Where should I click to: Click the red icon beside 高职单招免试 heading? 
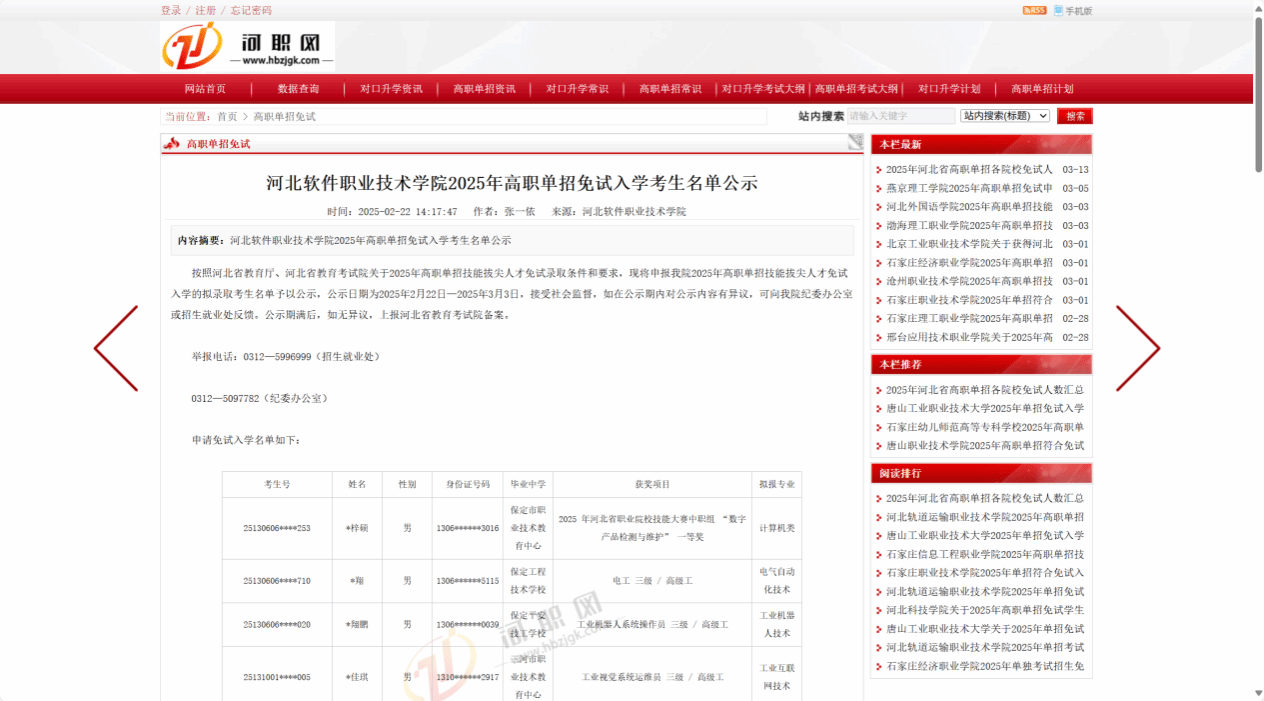tap(172, 144)
